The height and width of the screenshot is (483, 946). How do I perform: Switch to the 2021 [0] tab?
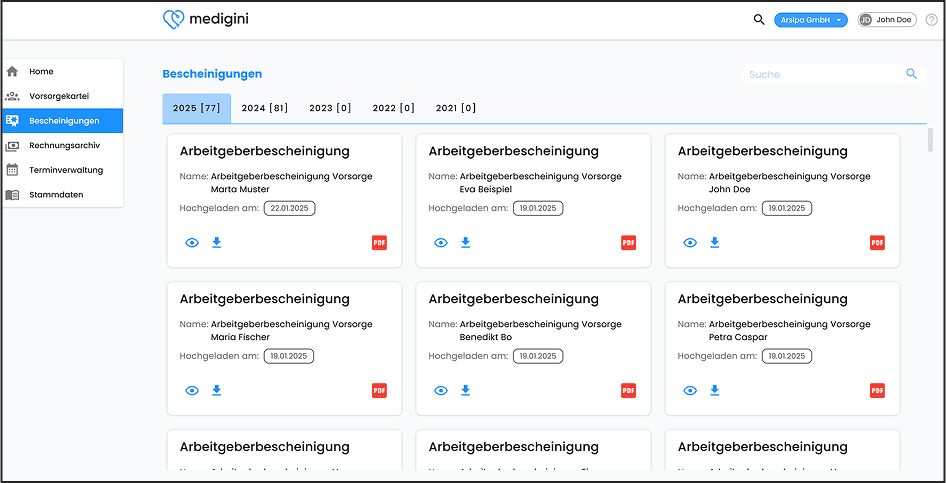click(x=456, y=109)
